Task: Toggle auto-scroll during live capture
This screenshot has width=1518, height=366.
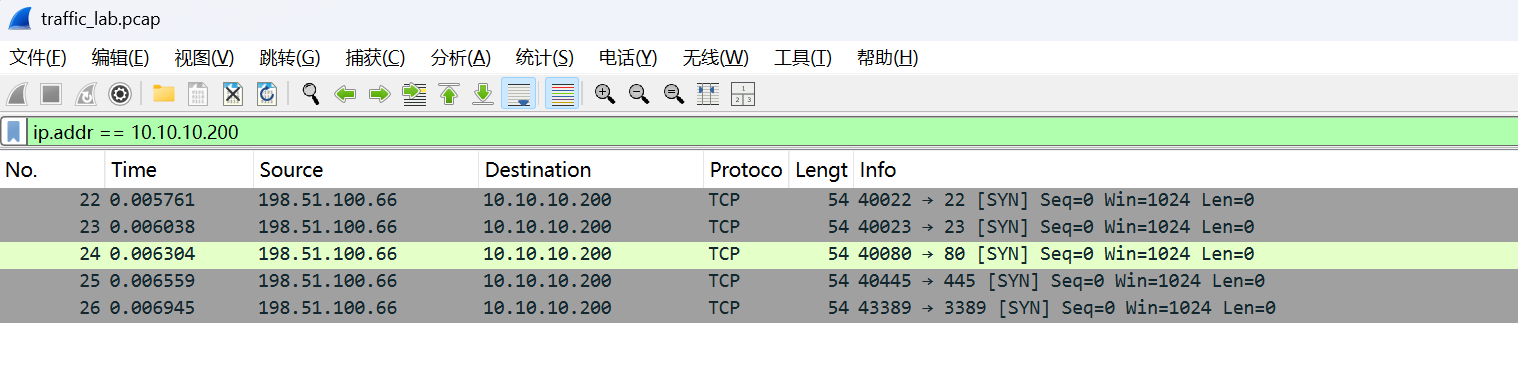Action: point(518,94)
